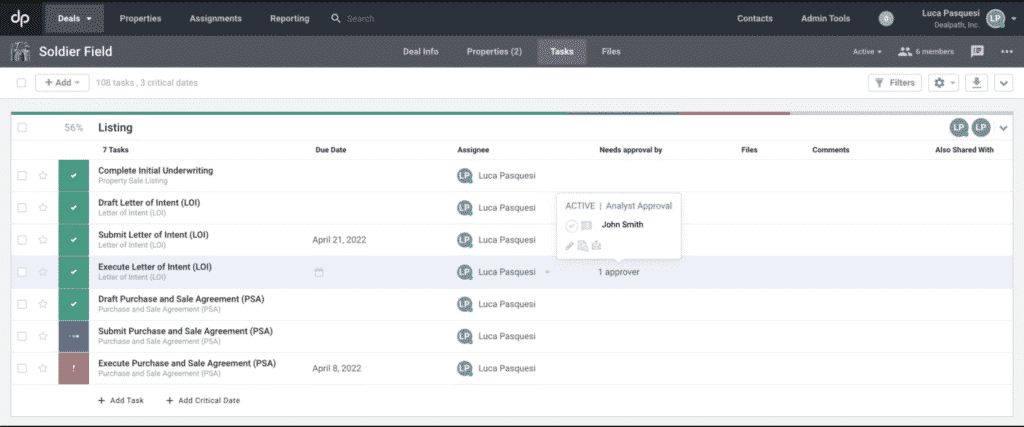Check the Draft Letter of Intent checkbox
Screen dimensions: 1024x427
(x=22, y=208)
